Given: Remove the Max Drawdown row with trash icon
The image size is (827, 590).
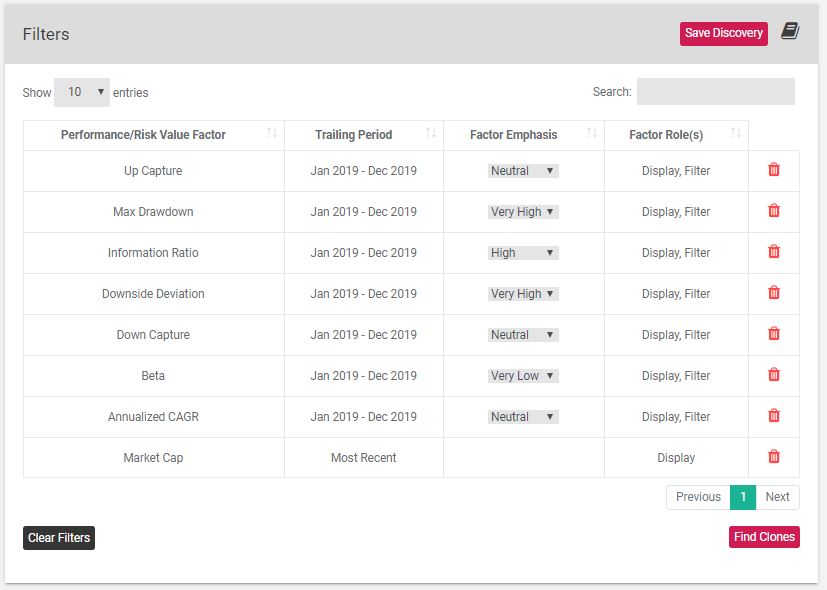Looking at the screenshot, I should pos(774,211).
